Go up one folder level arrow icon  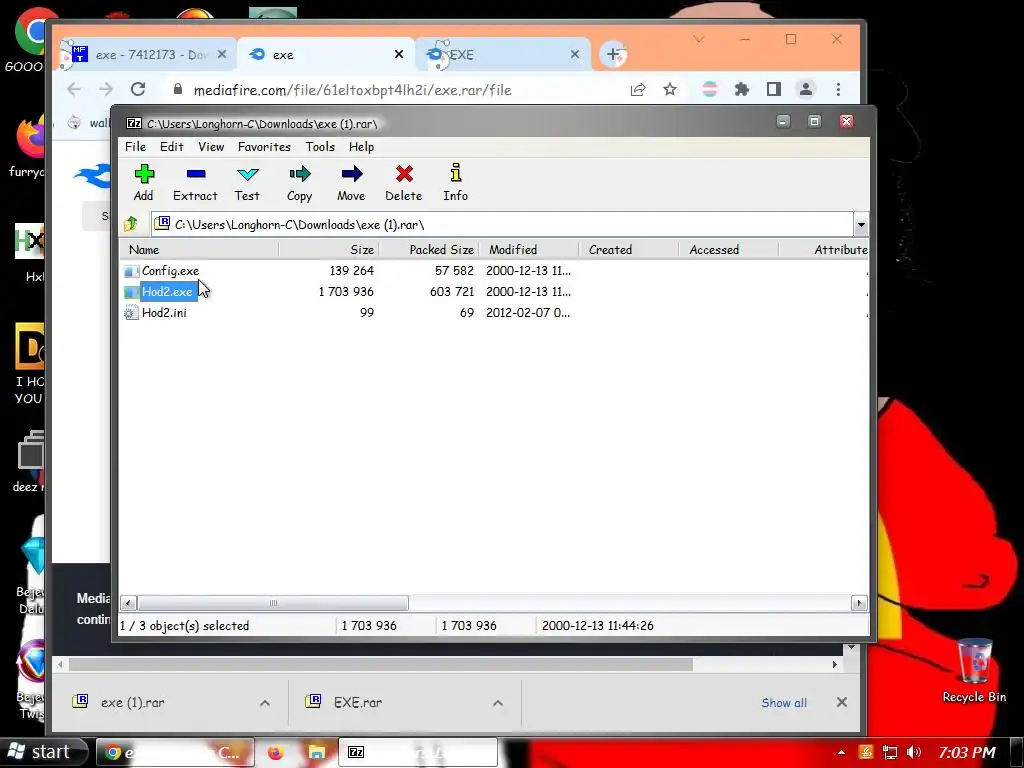tap(131, 224)
